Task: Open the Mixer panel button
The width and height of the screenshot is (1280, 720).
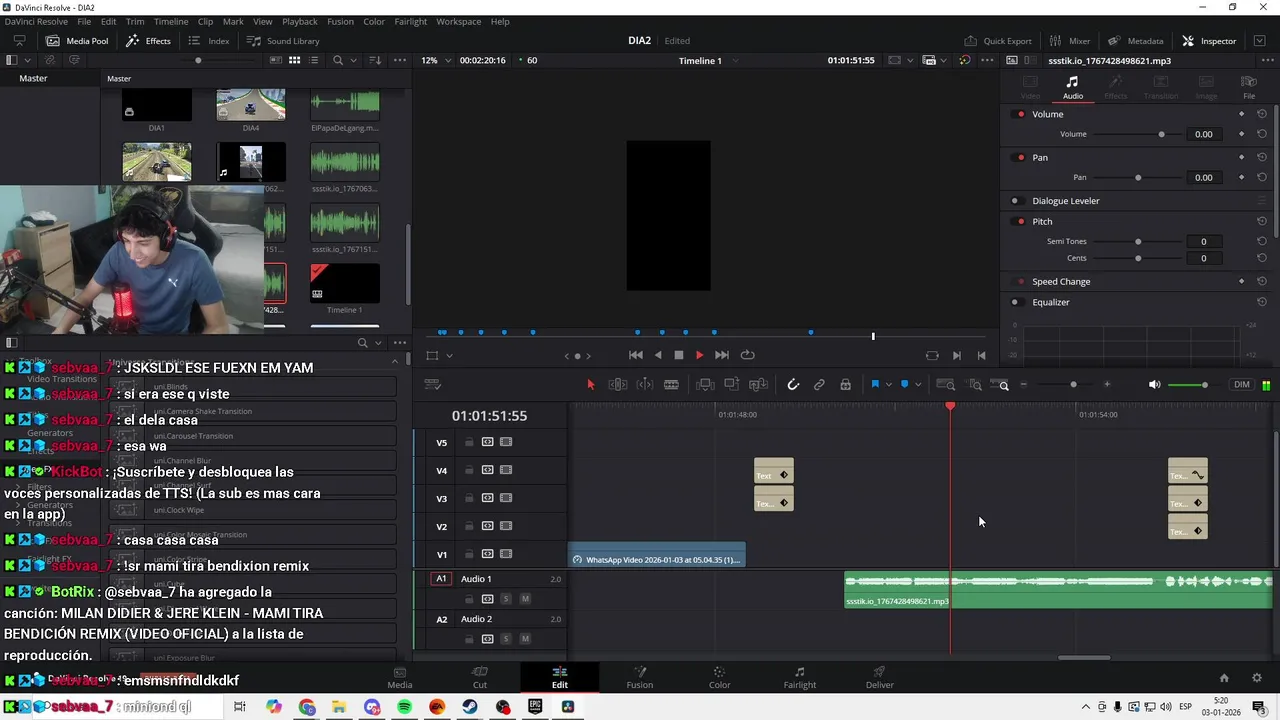Action: pyautogui.click(x=1070, y=41)
